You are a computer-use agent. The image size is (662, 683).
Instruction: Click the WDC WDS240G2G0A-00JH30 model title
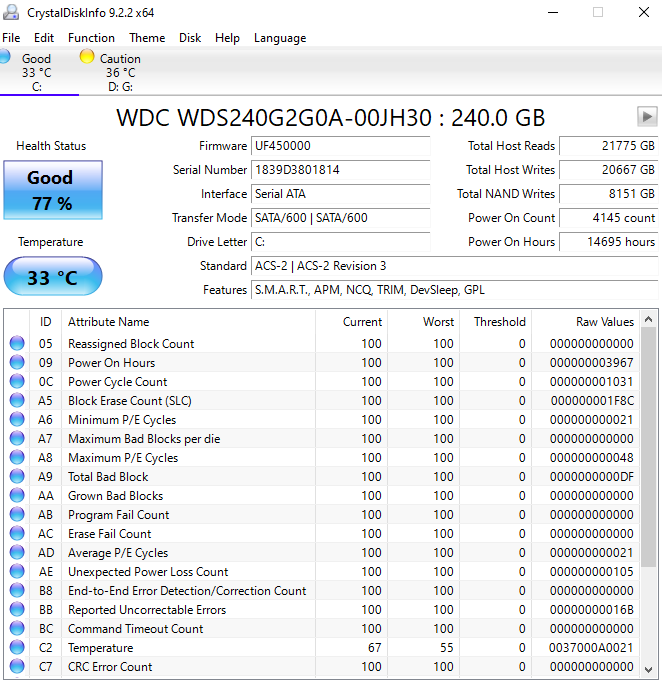[331, 118]
